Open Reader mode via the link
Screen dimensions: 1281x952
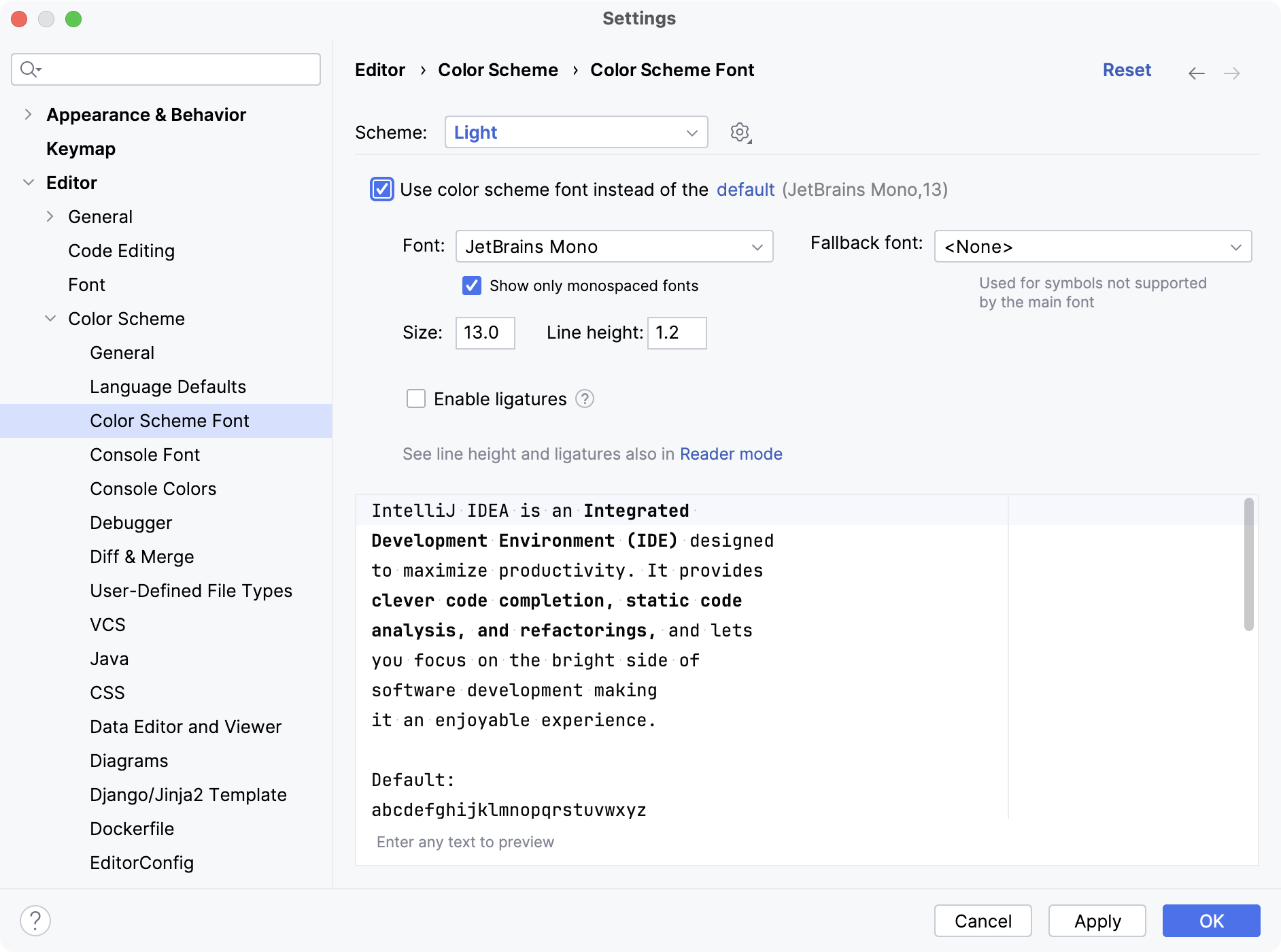[x=731, y=454]
